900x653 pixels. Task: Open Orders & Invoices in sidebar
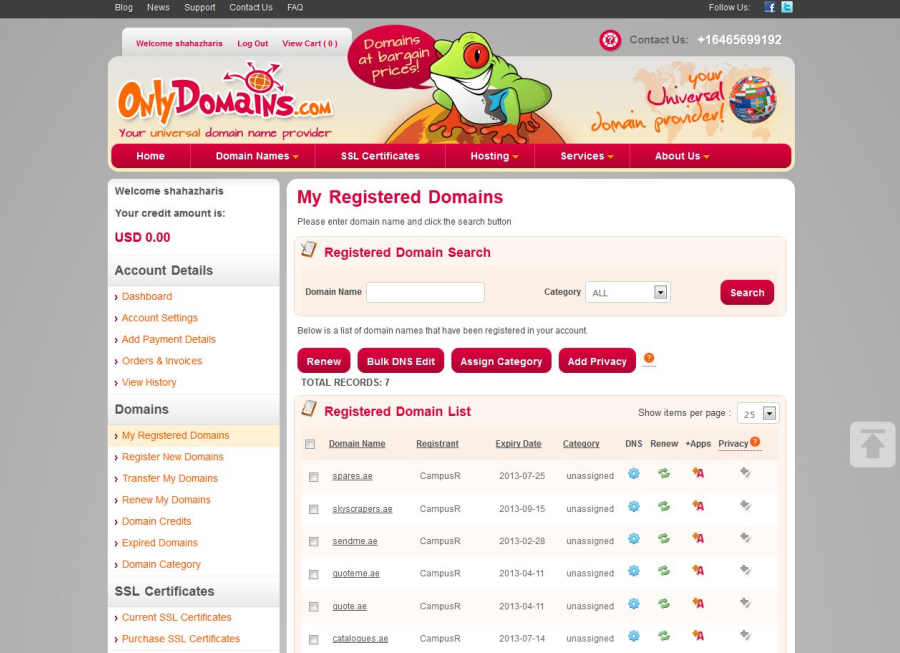pos(162,361)
